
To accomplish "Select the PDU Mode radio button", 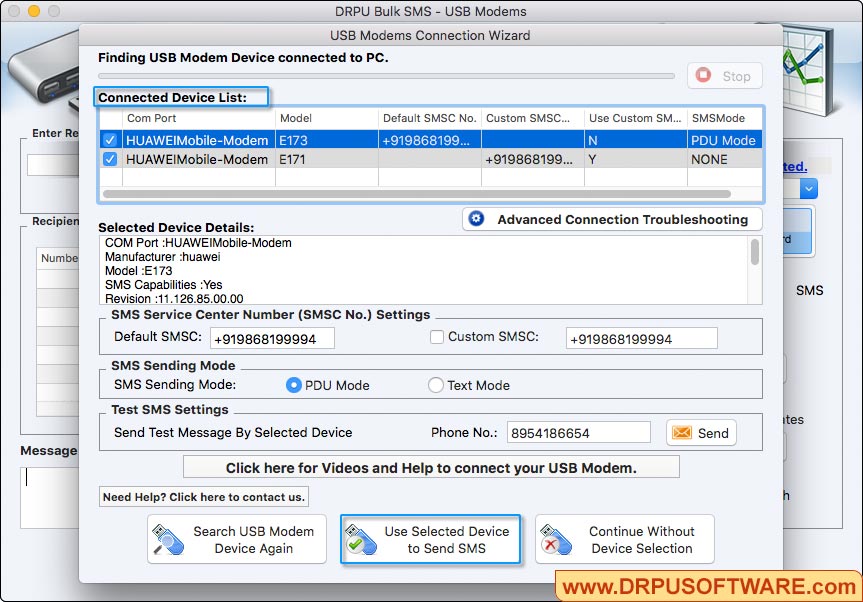I will [296, 385].
